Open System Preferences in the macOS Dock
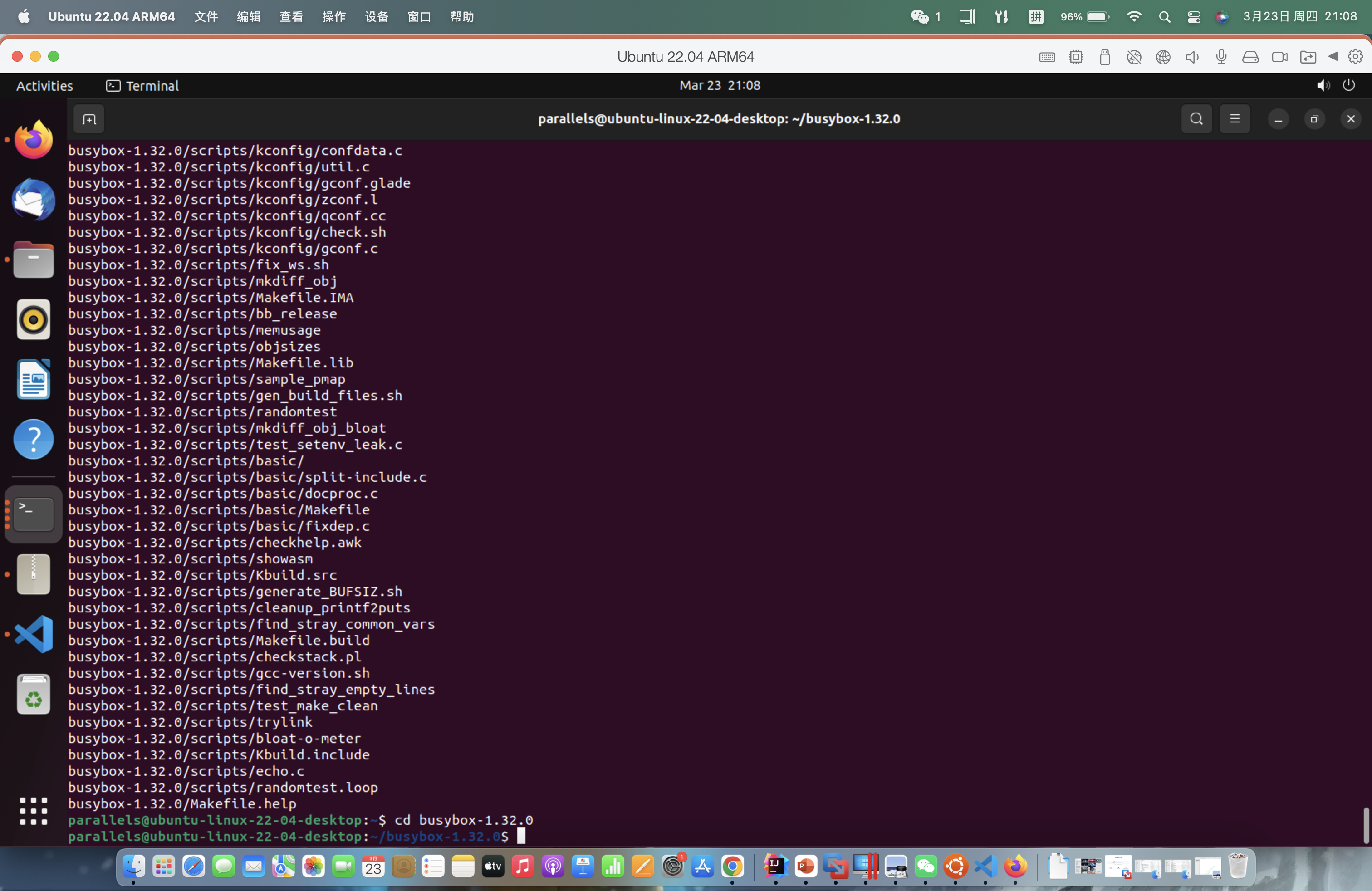1372x891 pixels. pyautogui.click(x=673, y=866)
